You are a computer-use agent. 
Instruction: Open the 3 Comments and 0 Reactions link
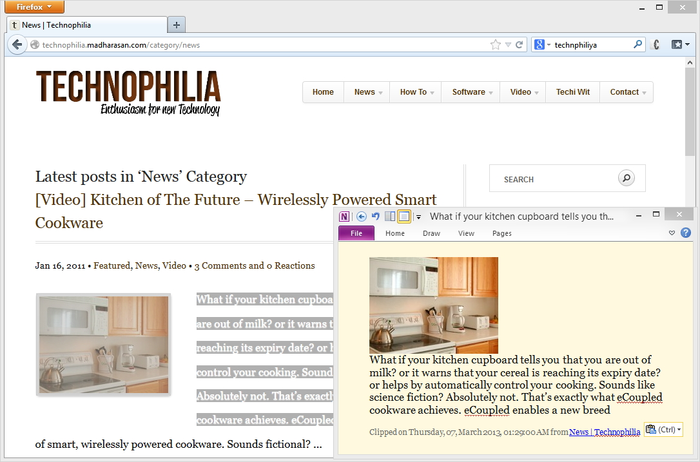254,266
